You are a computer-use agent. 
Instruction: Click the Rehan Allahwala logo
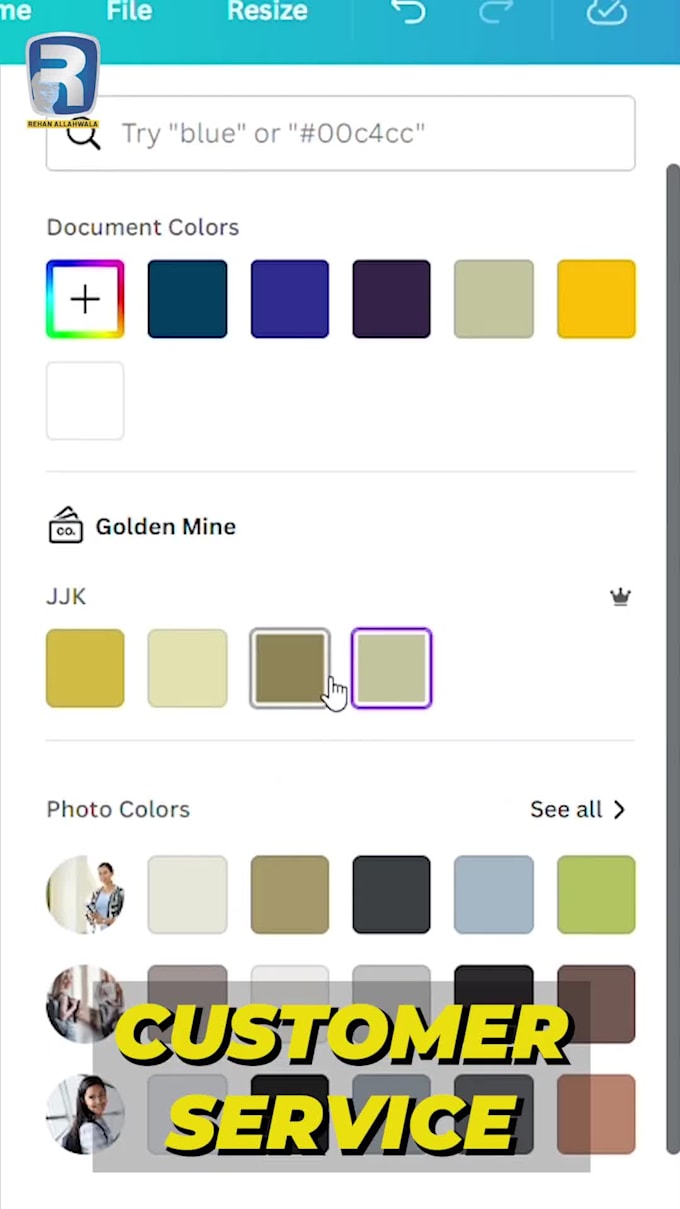63,80
